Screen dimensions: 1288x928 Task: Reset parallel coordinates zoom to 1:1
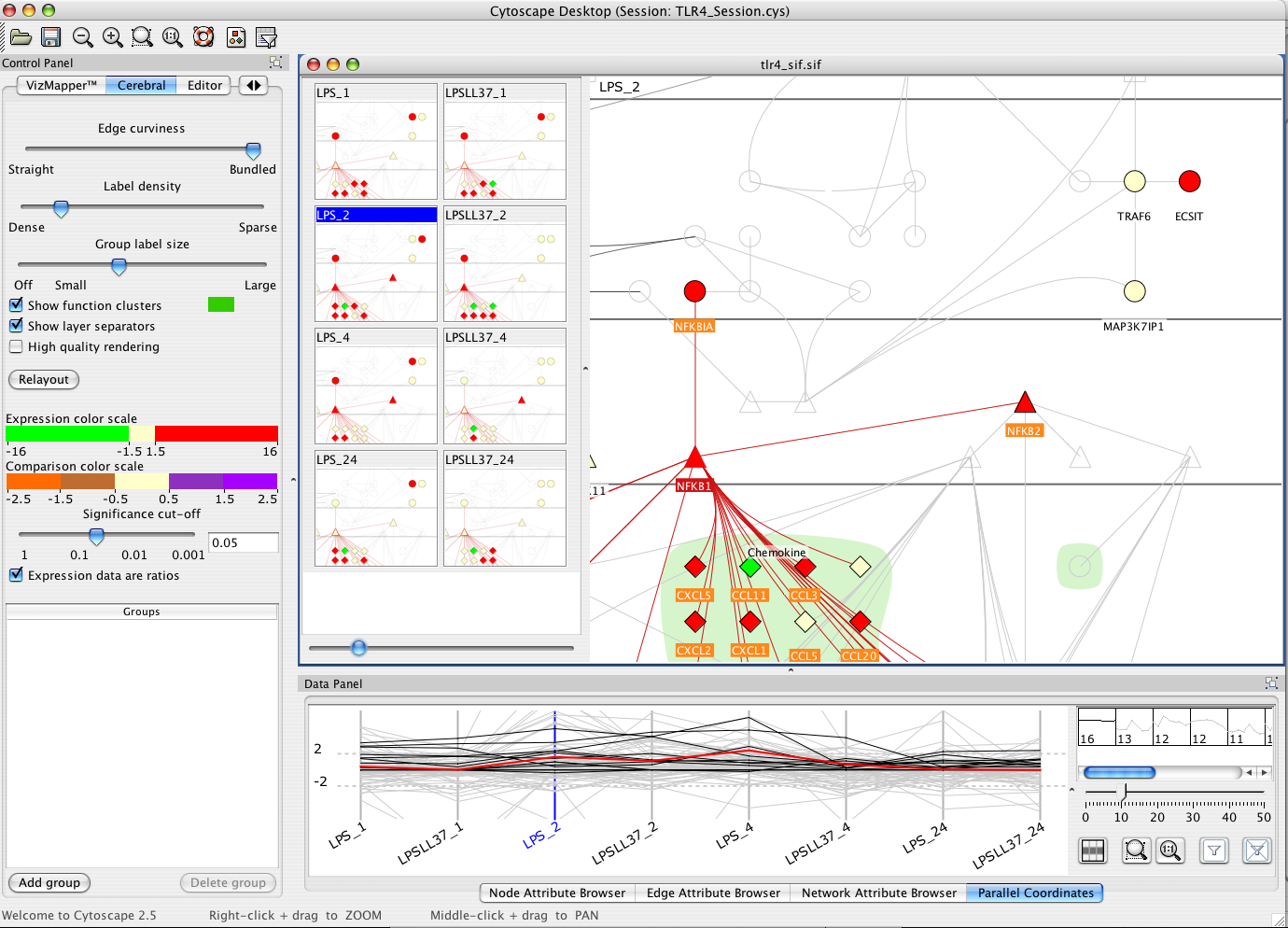click(x=1169, y=851)
